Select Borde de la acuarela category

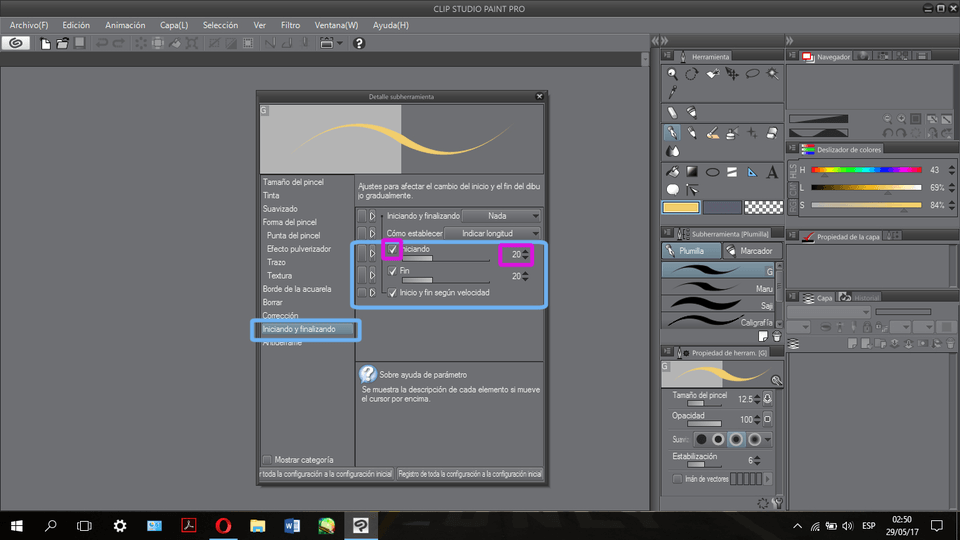pyautogui.click(x=297, y=289)
